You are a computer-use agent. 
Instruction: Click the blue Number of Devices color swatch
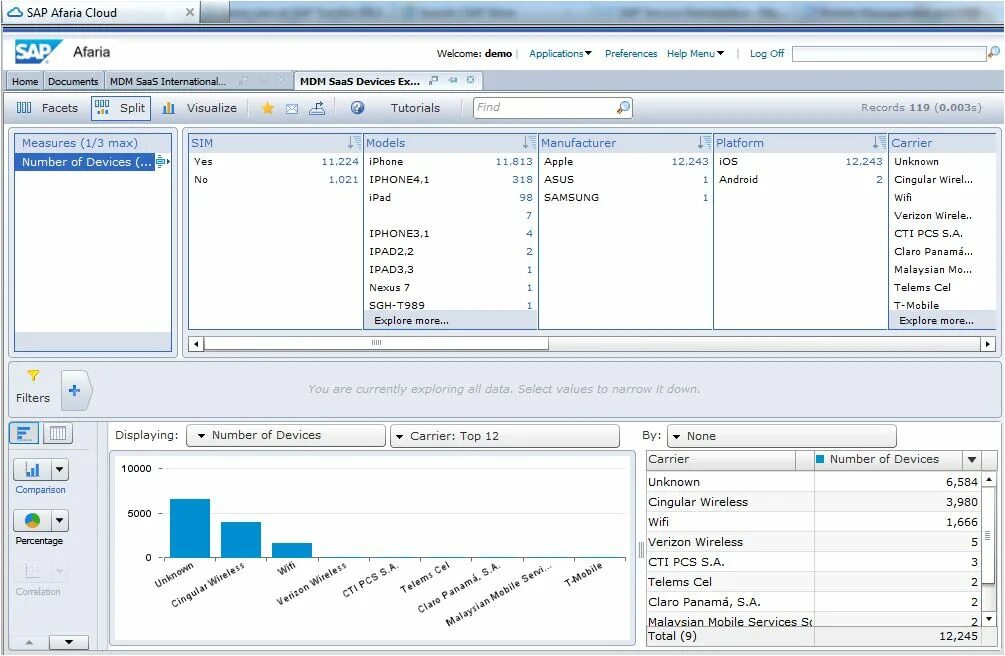(x=820, y=459)
